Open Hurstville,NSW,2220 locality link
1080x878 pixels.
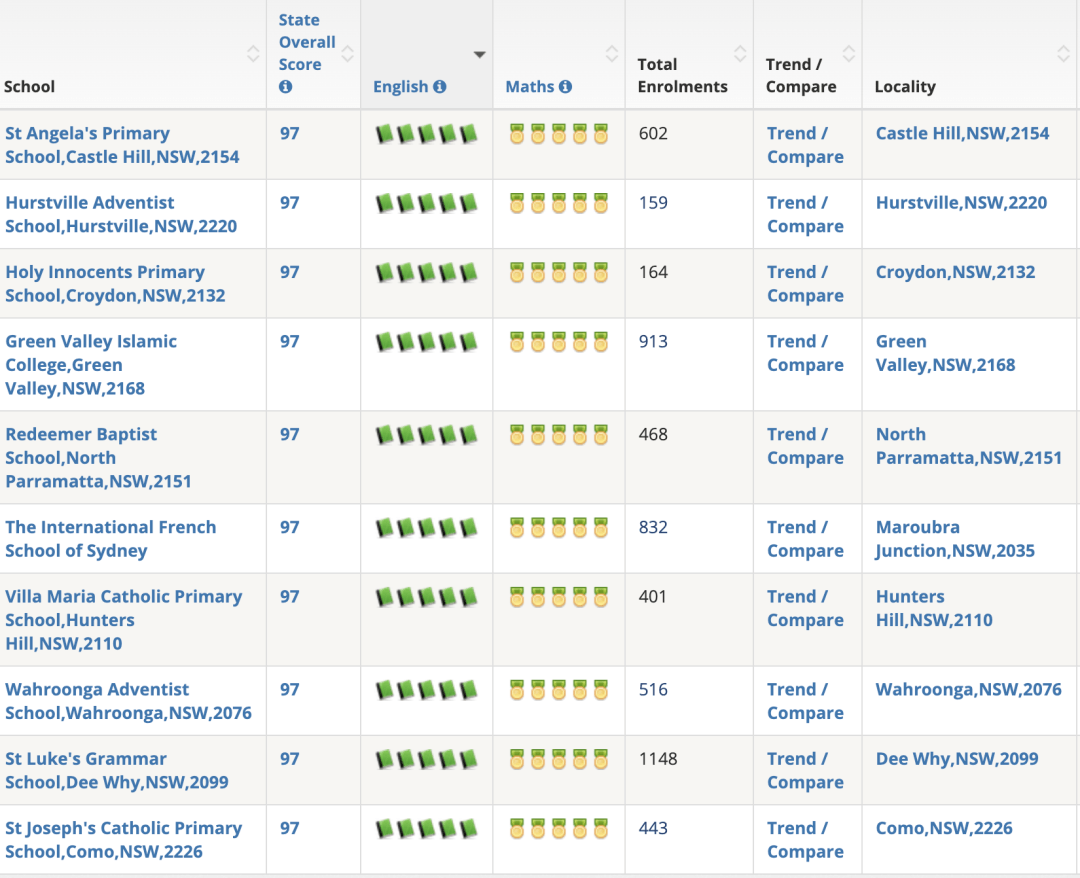[x=961, y=203]
